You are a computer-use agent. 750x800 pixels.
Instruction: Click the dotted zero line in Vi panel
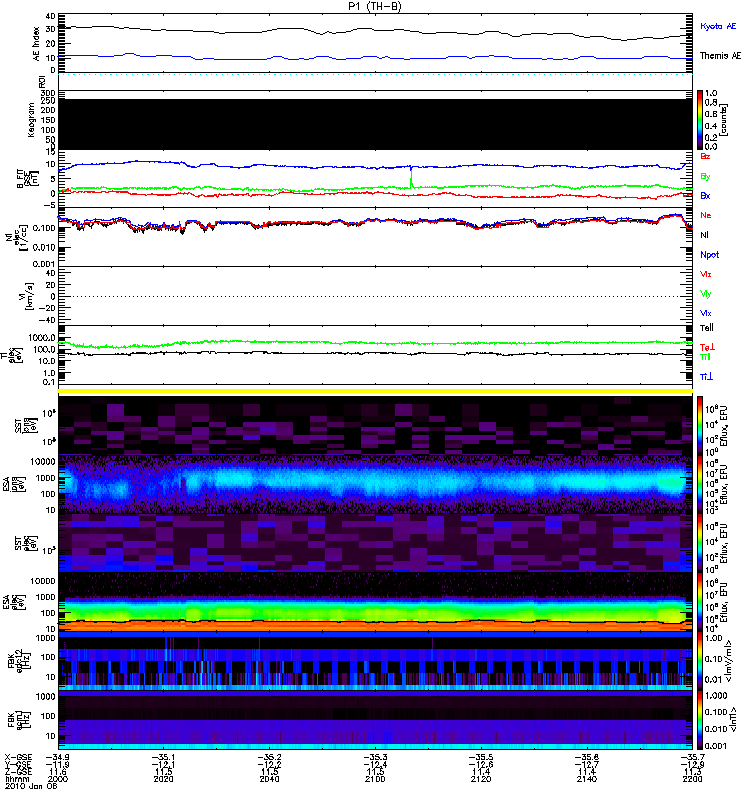(x=375, y=296)
